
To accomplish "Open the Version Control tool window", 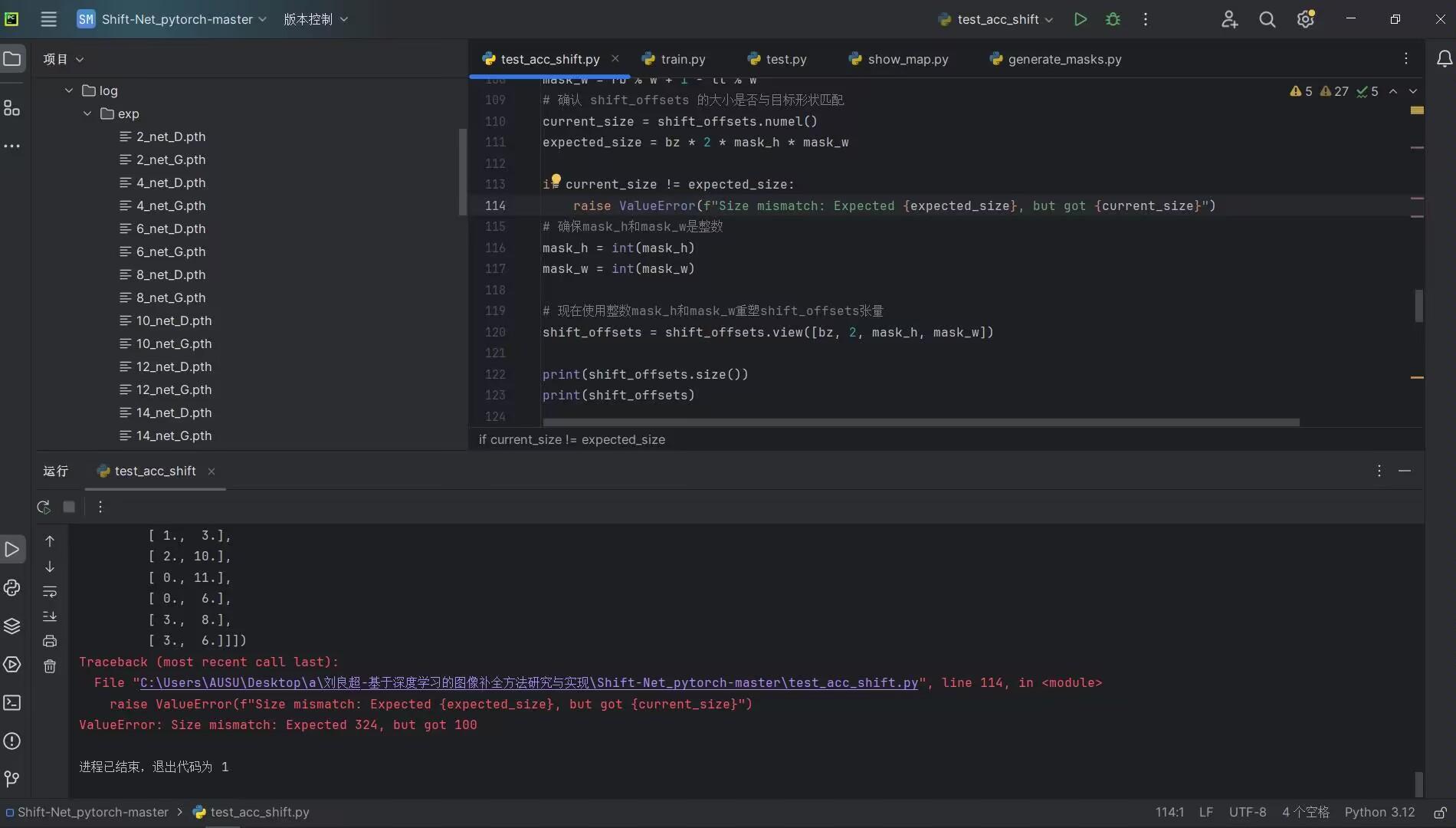I will pyautogui.click(x=12, y=779).
